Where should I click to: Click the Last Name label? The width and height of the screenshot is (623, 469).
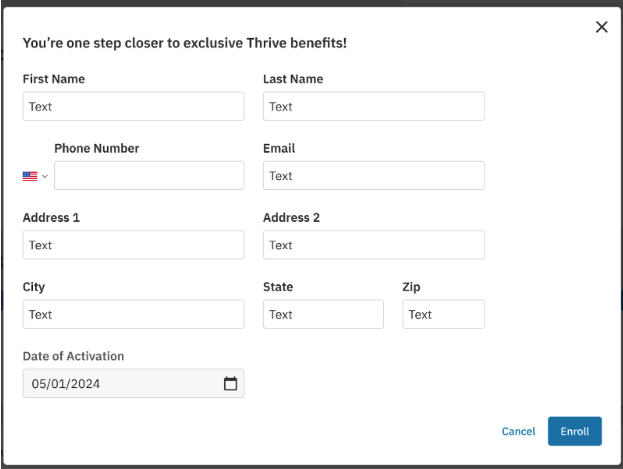[x=293, y=79]
